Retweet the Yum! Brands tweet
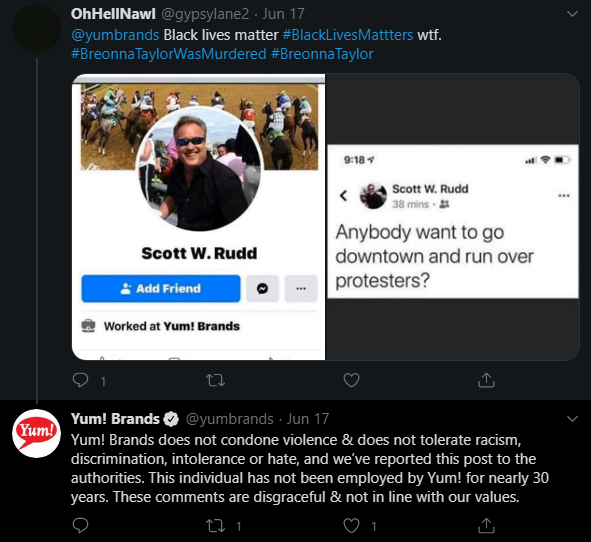591x542 pixels. (216, 525)
